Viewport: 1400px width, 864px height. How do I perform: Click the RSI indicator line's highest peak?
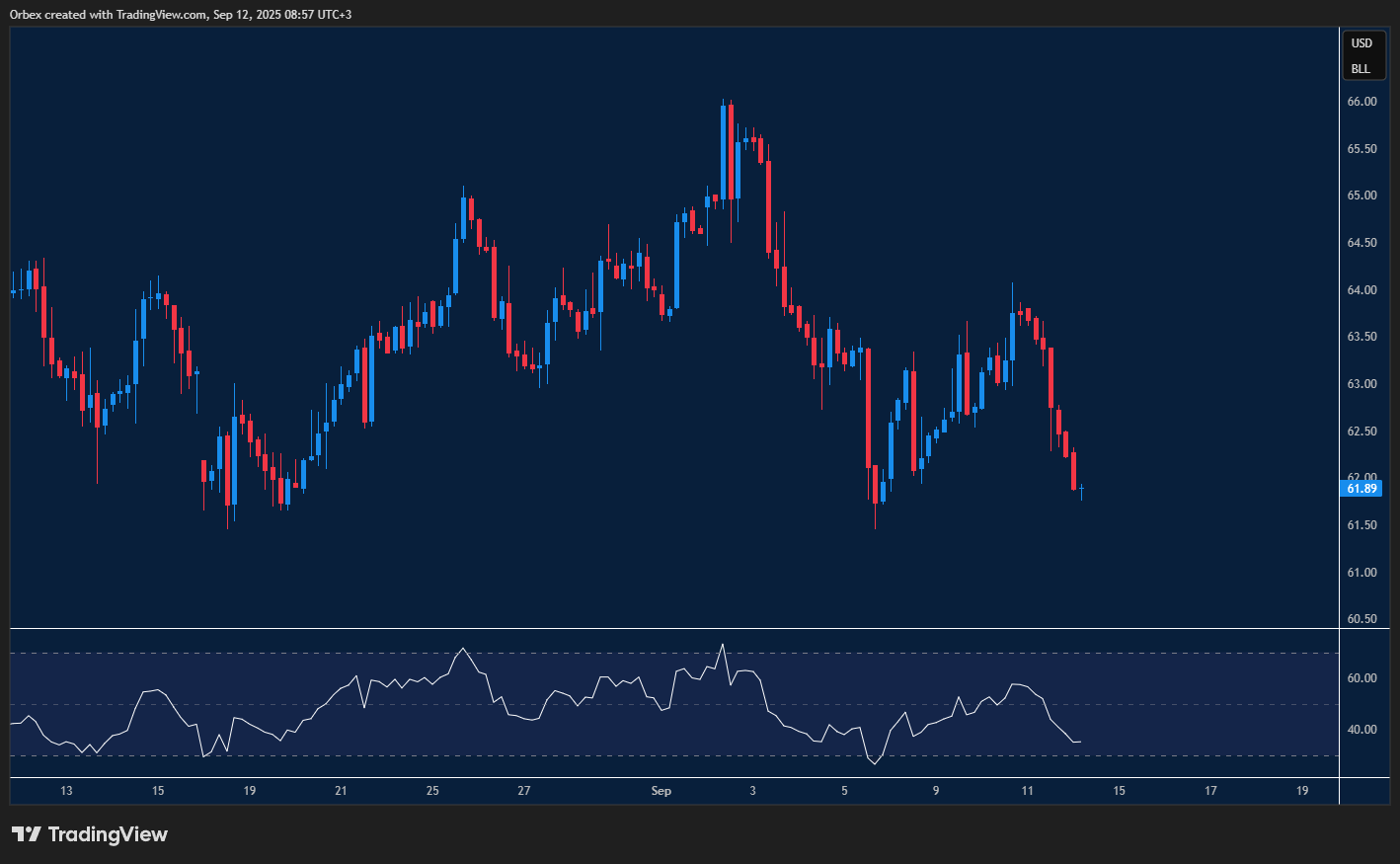coord(723,645)
